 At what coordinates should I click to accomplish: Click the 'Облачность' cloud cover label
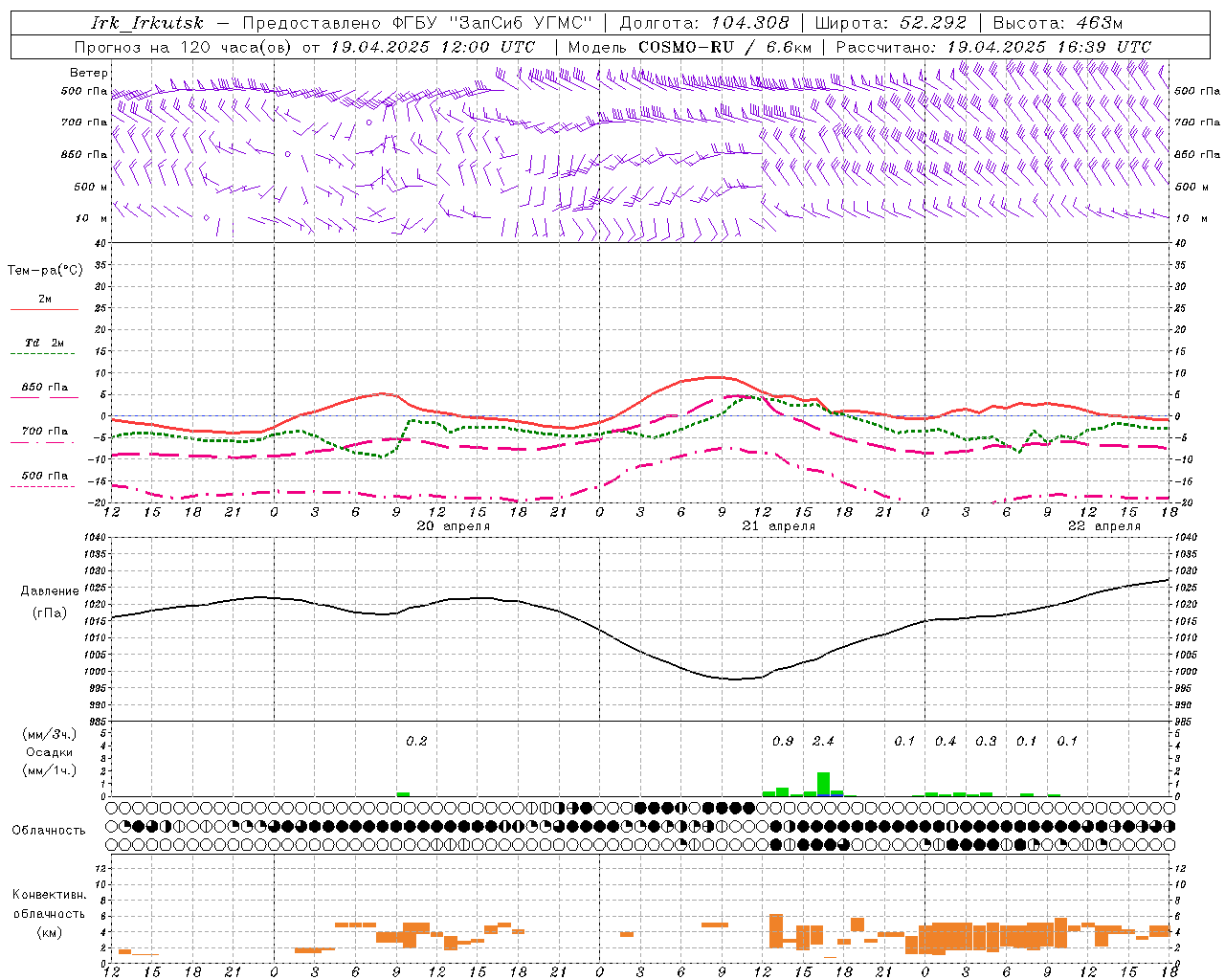[49, 831]
